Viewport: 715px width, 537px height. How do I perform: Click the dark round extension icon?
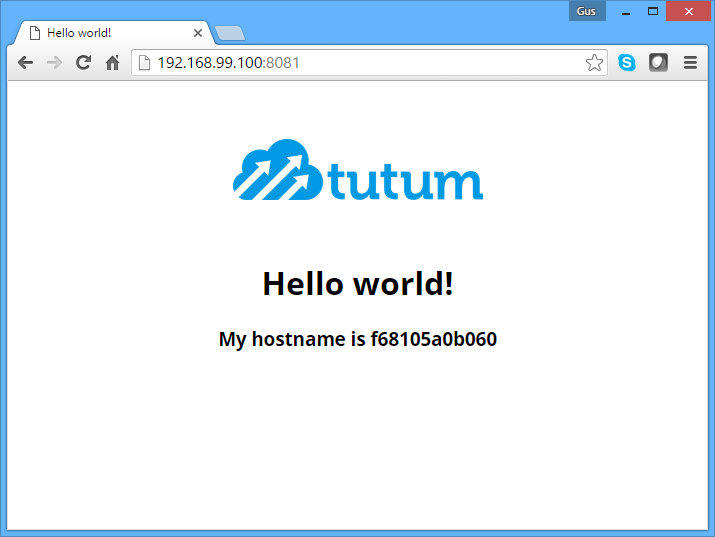tap(658, 63)
